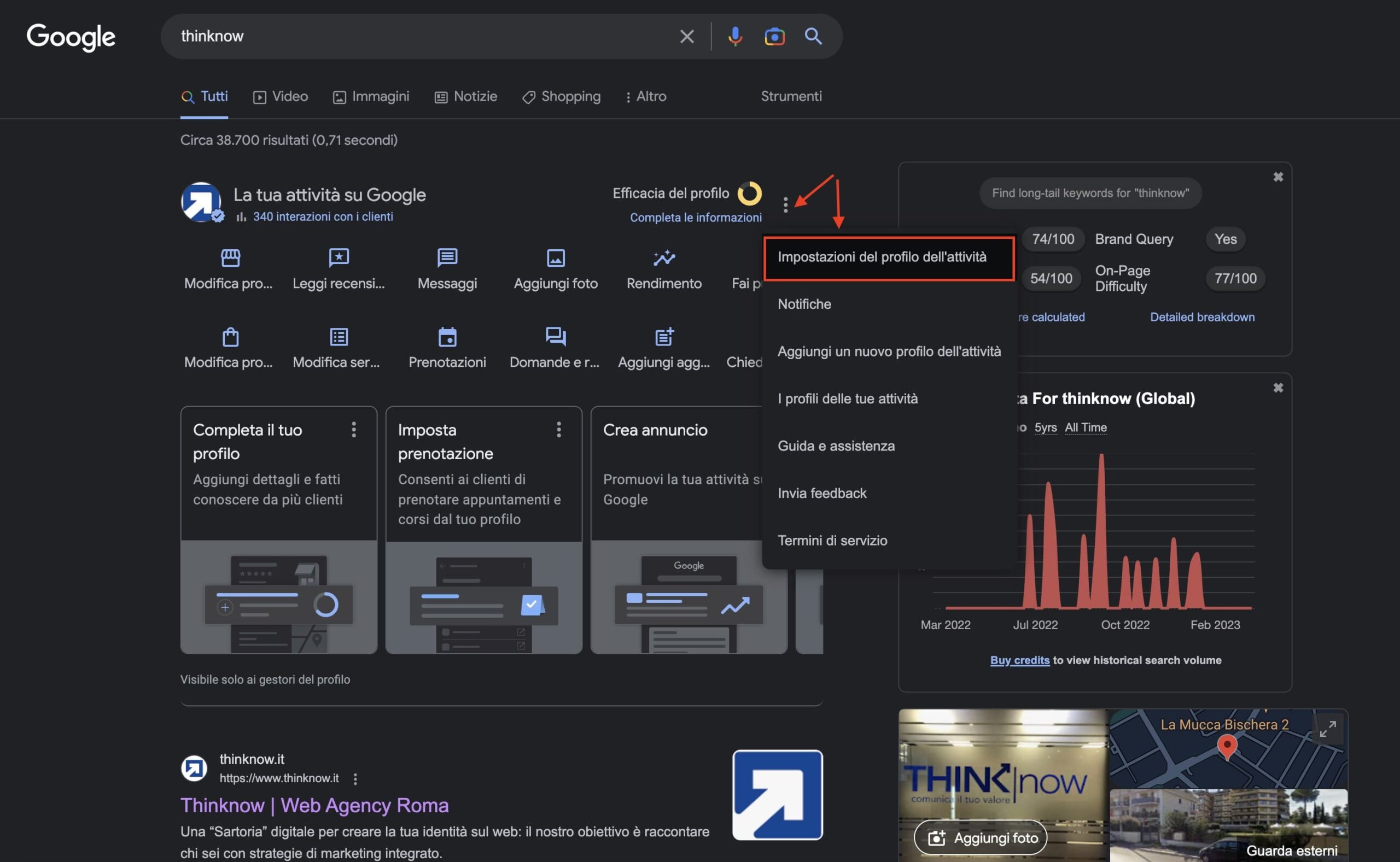Open the Rendimento performance icon
1400x862 pixels.
click(x=663, y=258)
